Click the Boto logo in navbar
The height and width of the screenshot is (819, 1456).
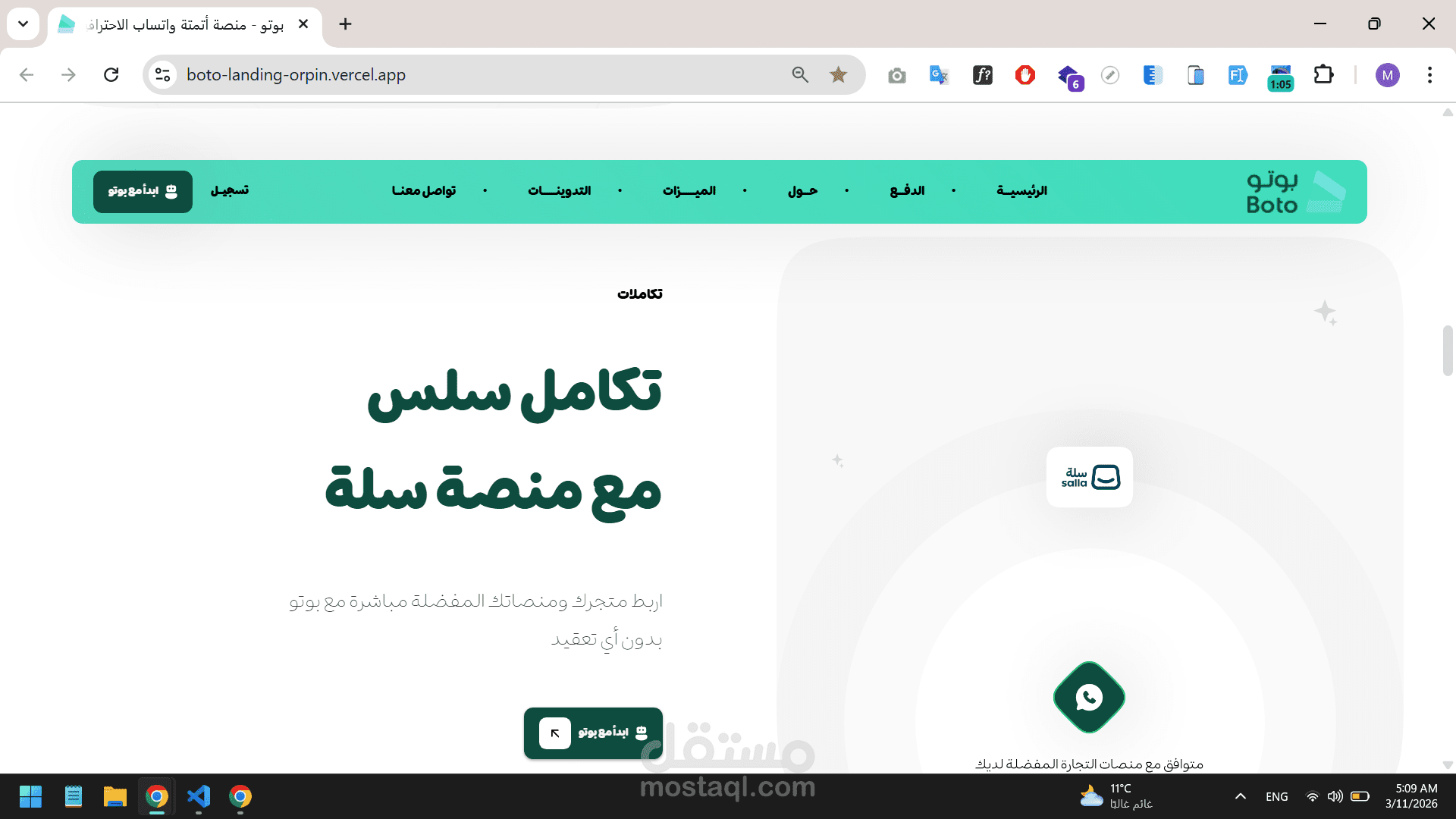1295,192
